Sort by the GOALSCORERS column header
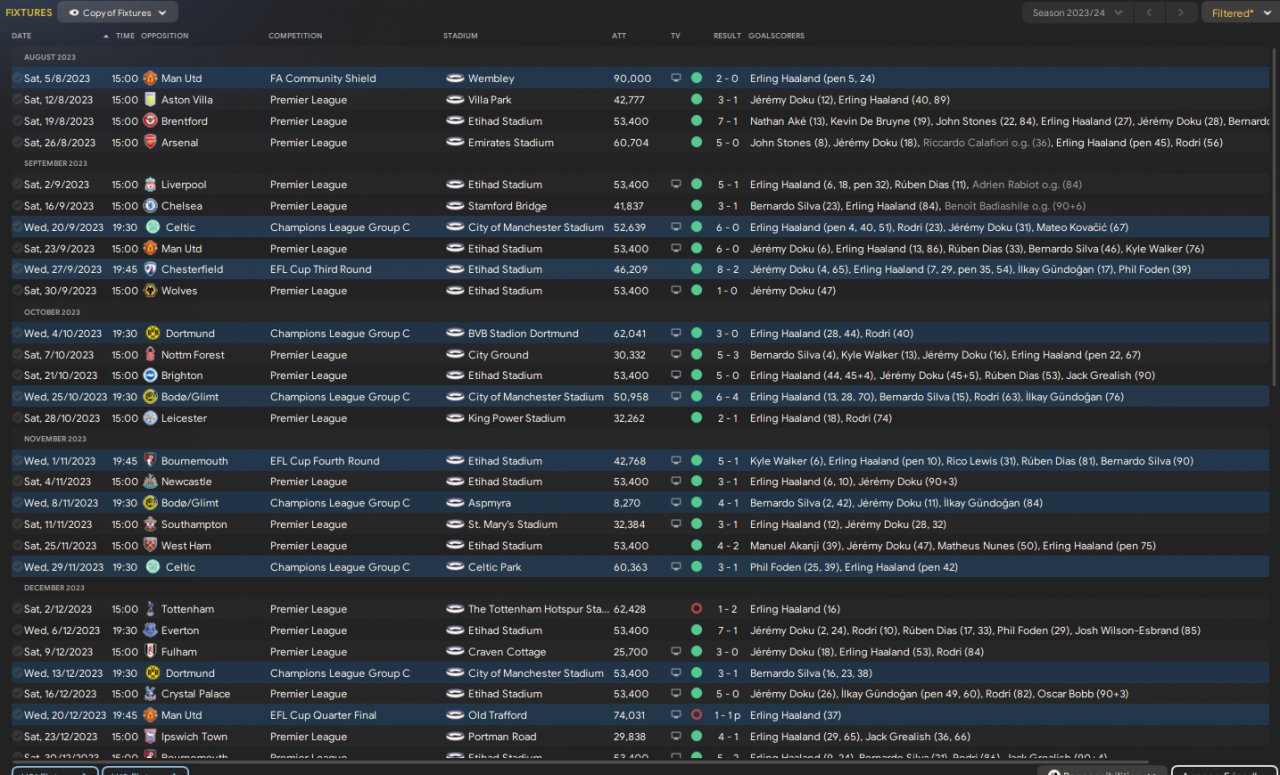This screenshot has height=775, width=1280. 776,36
